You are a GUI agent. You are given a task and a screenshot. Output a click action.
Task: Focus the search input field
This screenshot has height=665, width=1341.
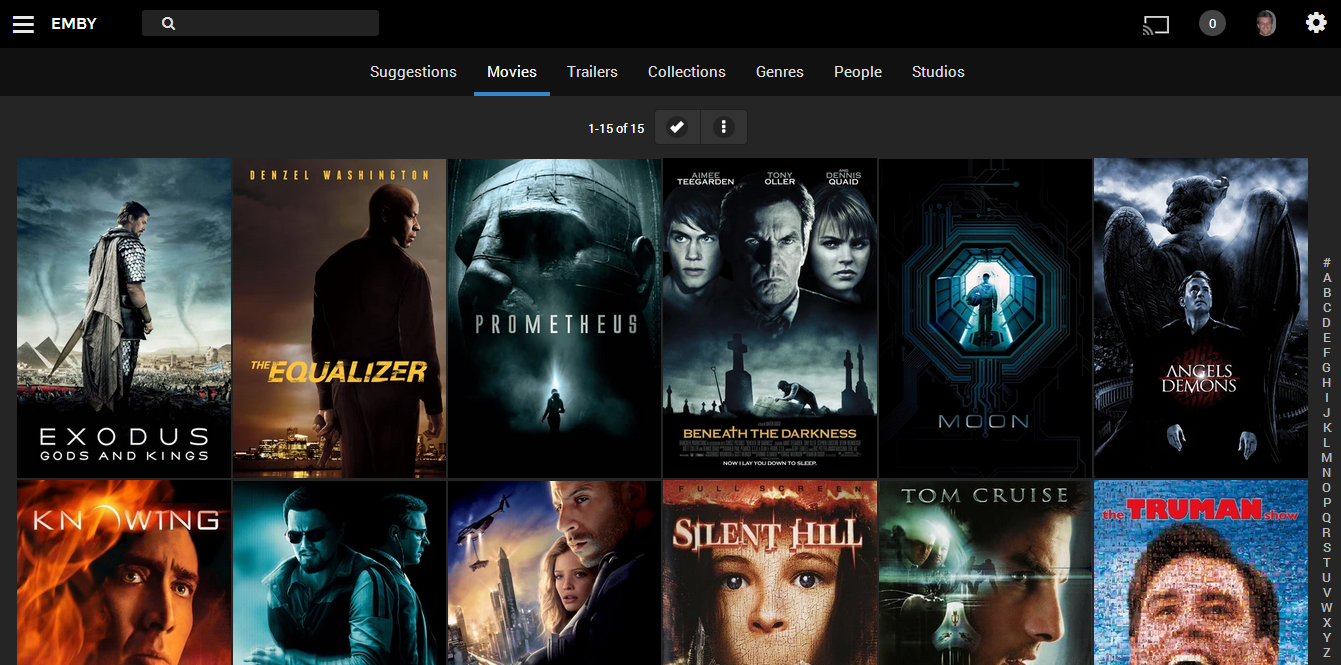[260, 23]
